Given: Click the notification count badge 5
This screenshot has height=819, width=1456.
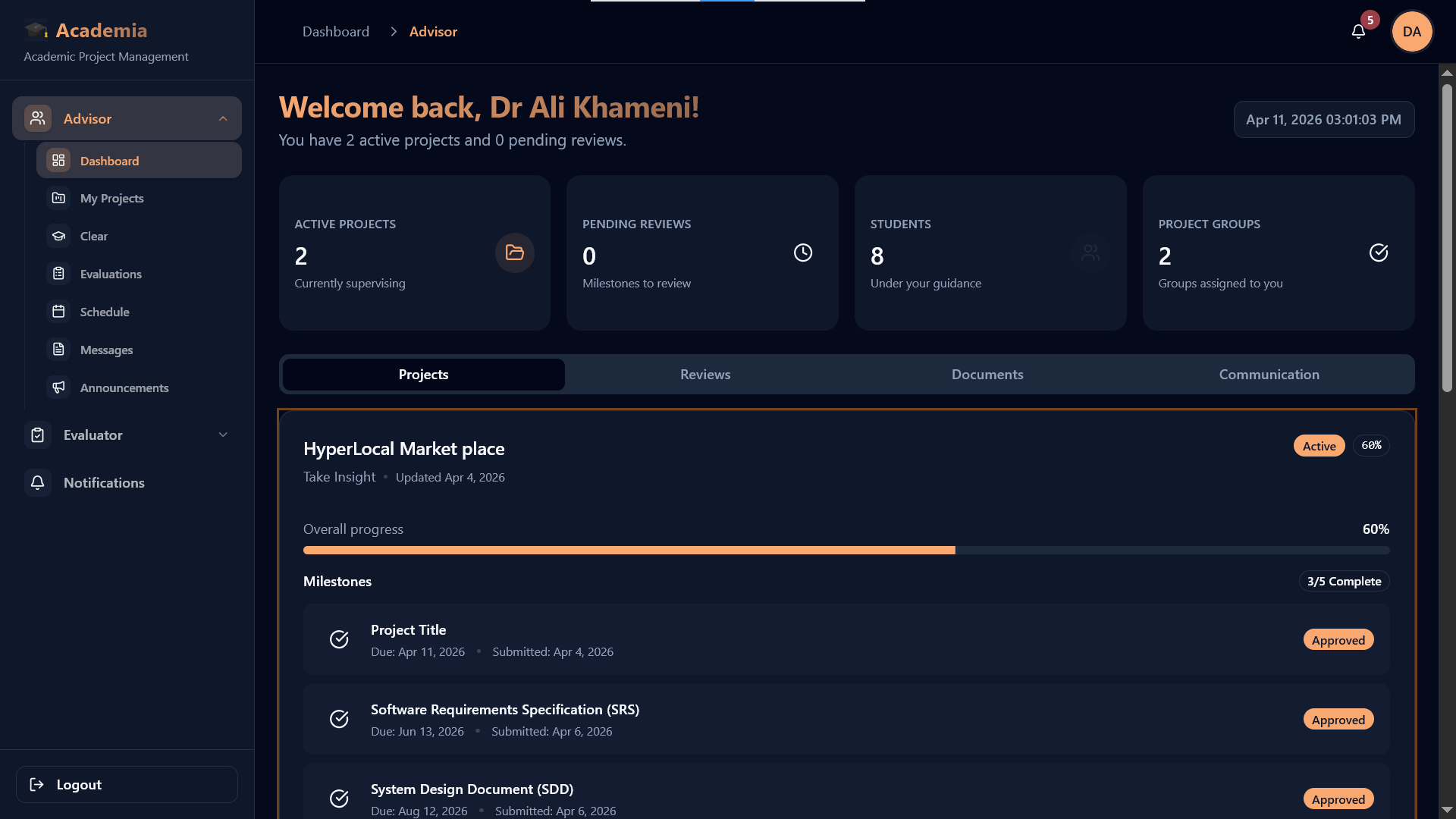Looking at the screenshot, I should 1370,20.
